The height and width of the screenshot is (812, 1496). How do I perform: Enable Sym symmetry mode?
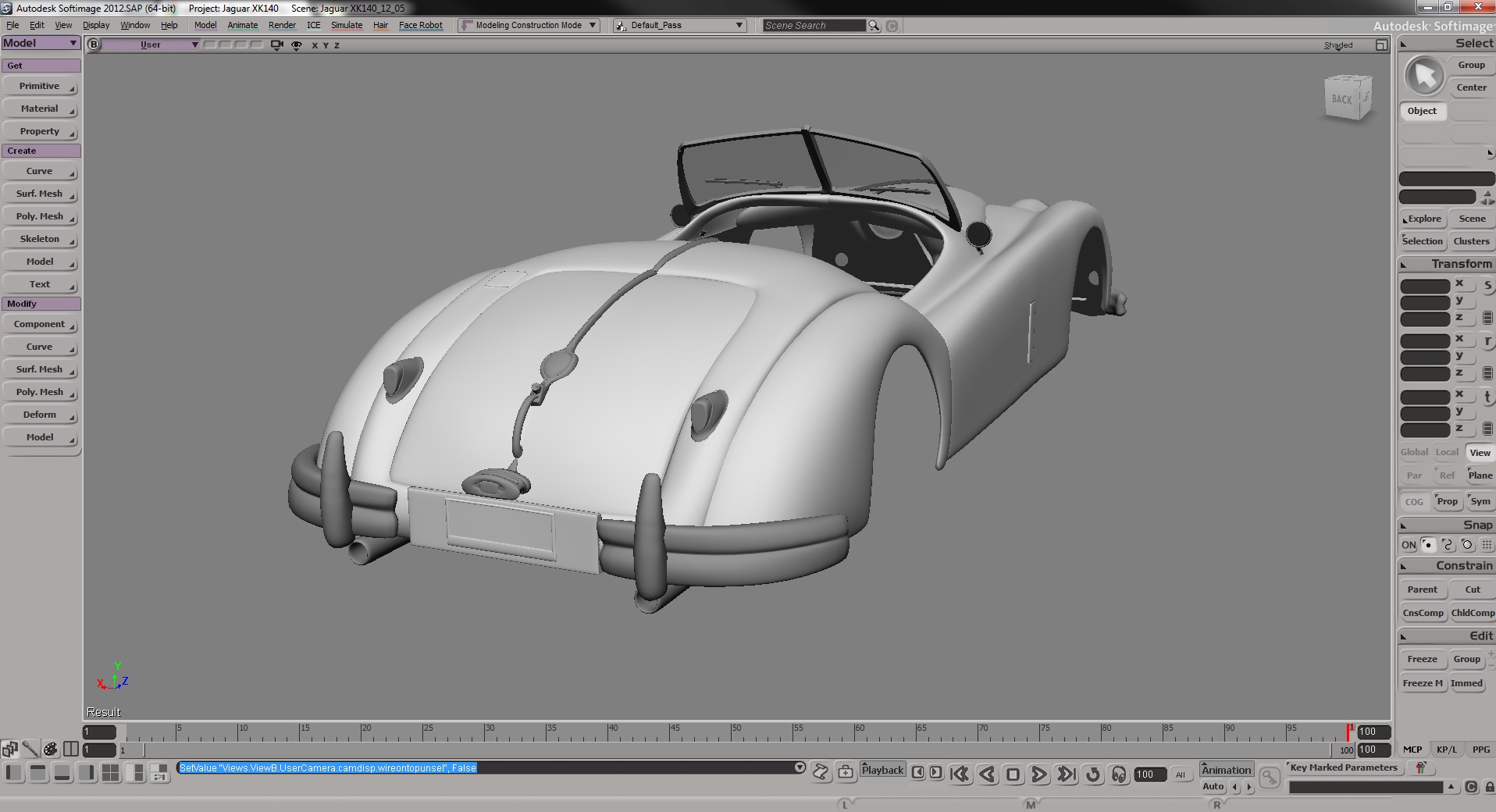1480,501
